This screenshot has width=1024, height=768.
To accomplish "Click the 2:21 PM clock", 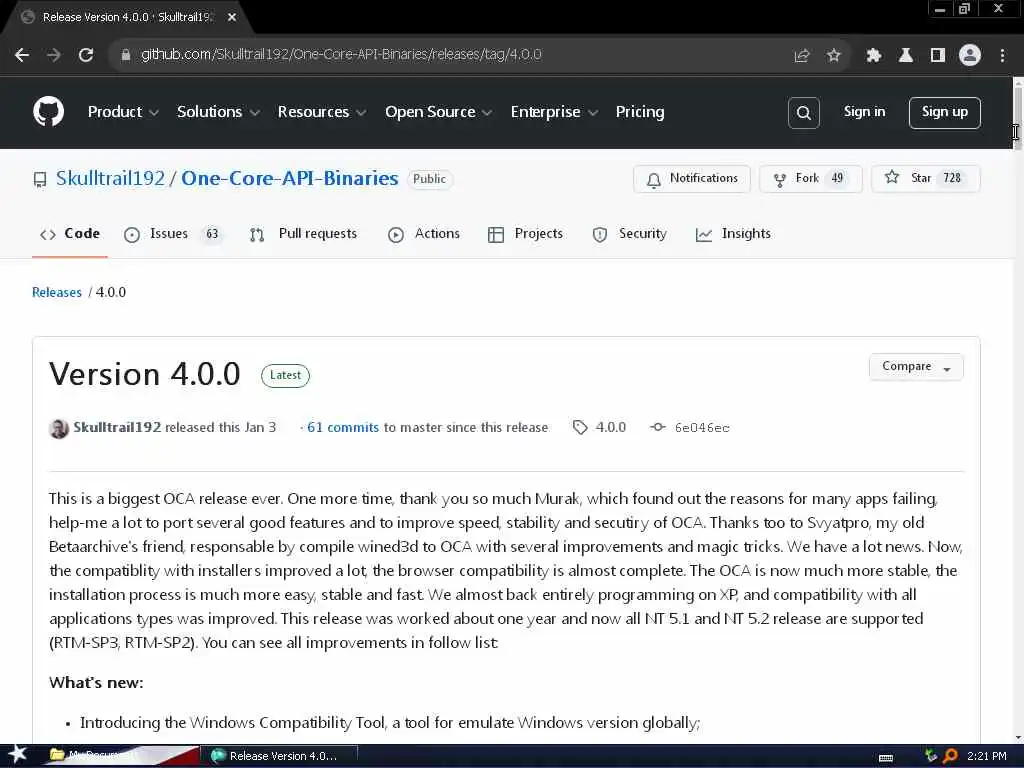I will click(x=986, y=756).
